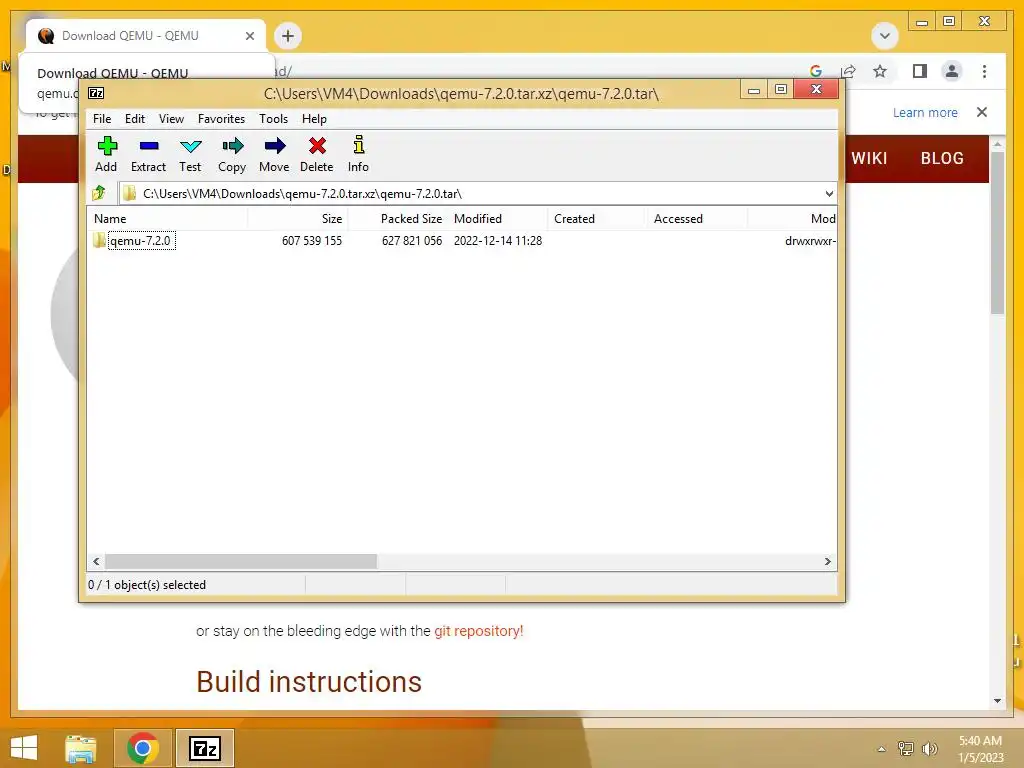Switch to 7-Zip taskbar button
1024x768 pixels.
coord(205,748)
